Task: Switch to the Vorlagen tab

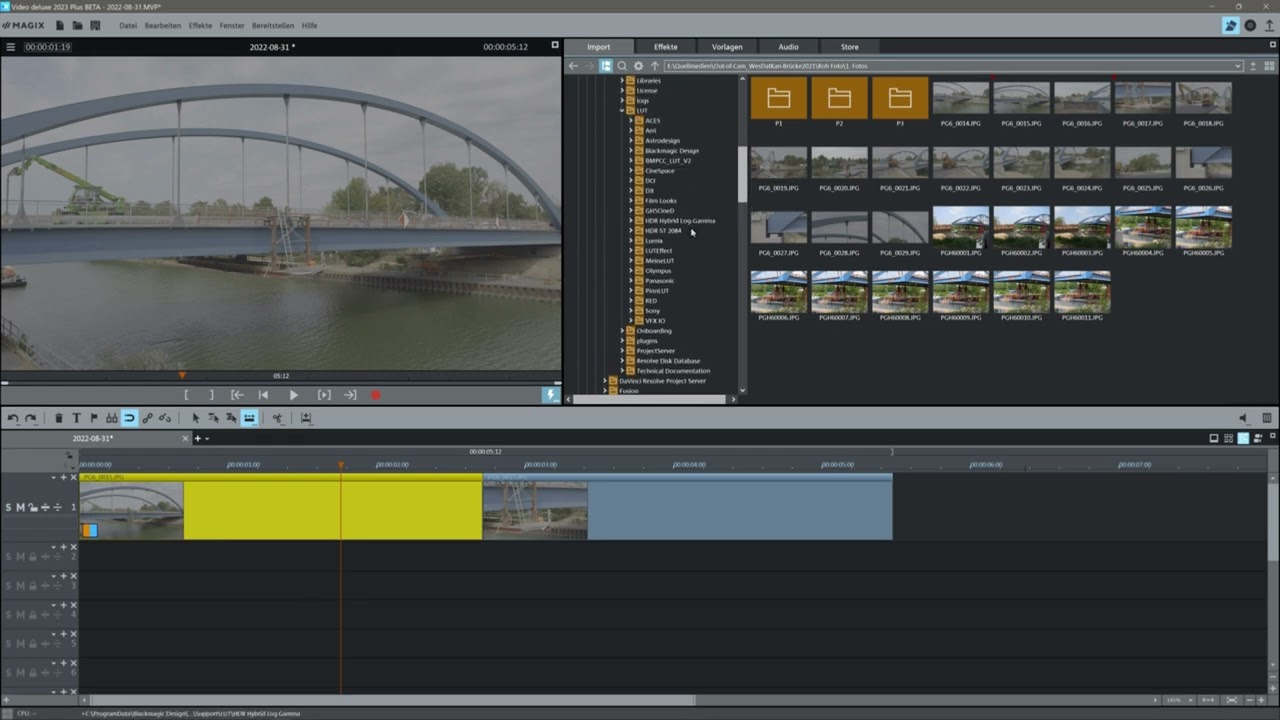Action: [727, 47]
